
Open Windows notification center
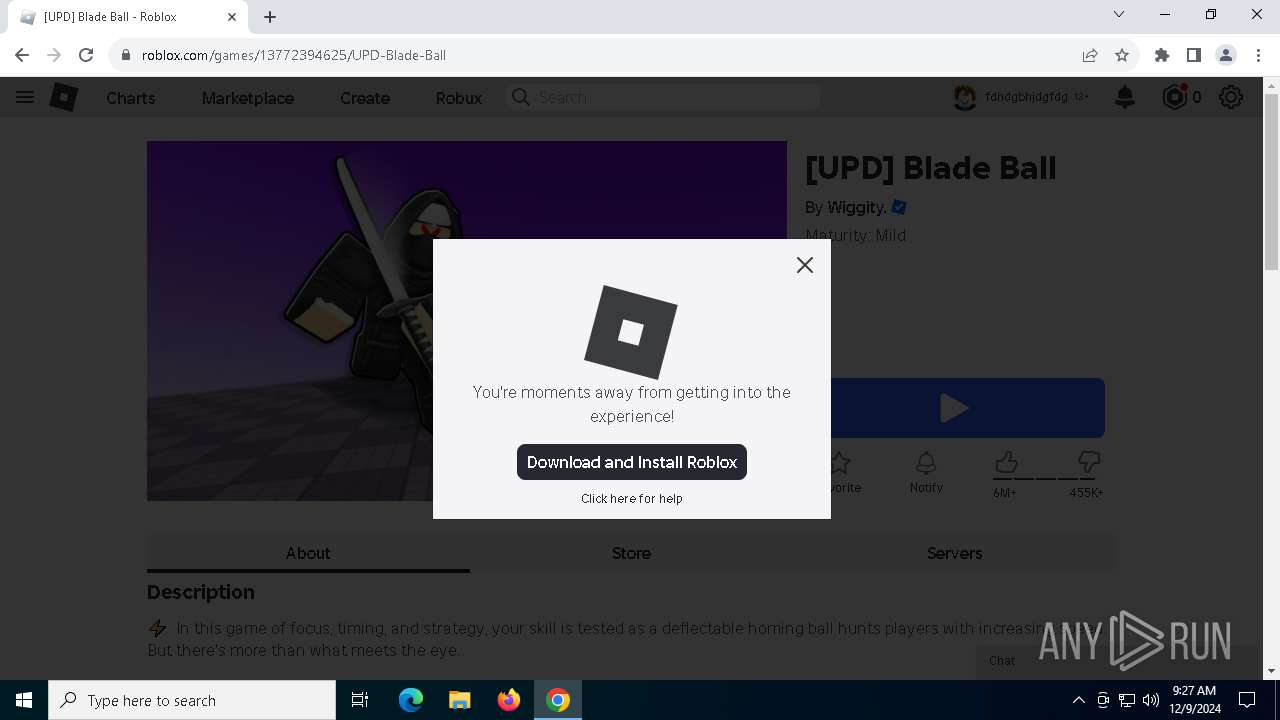[1247, 700]
